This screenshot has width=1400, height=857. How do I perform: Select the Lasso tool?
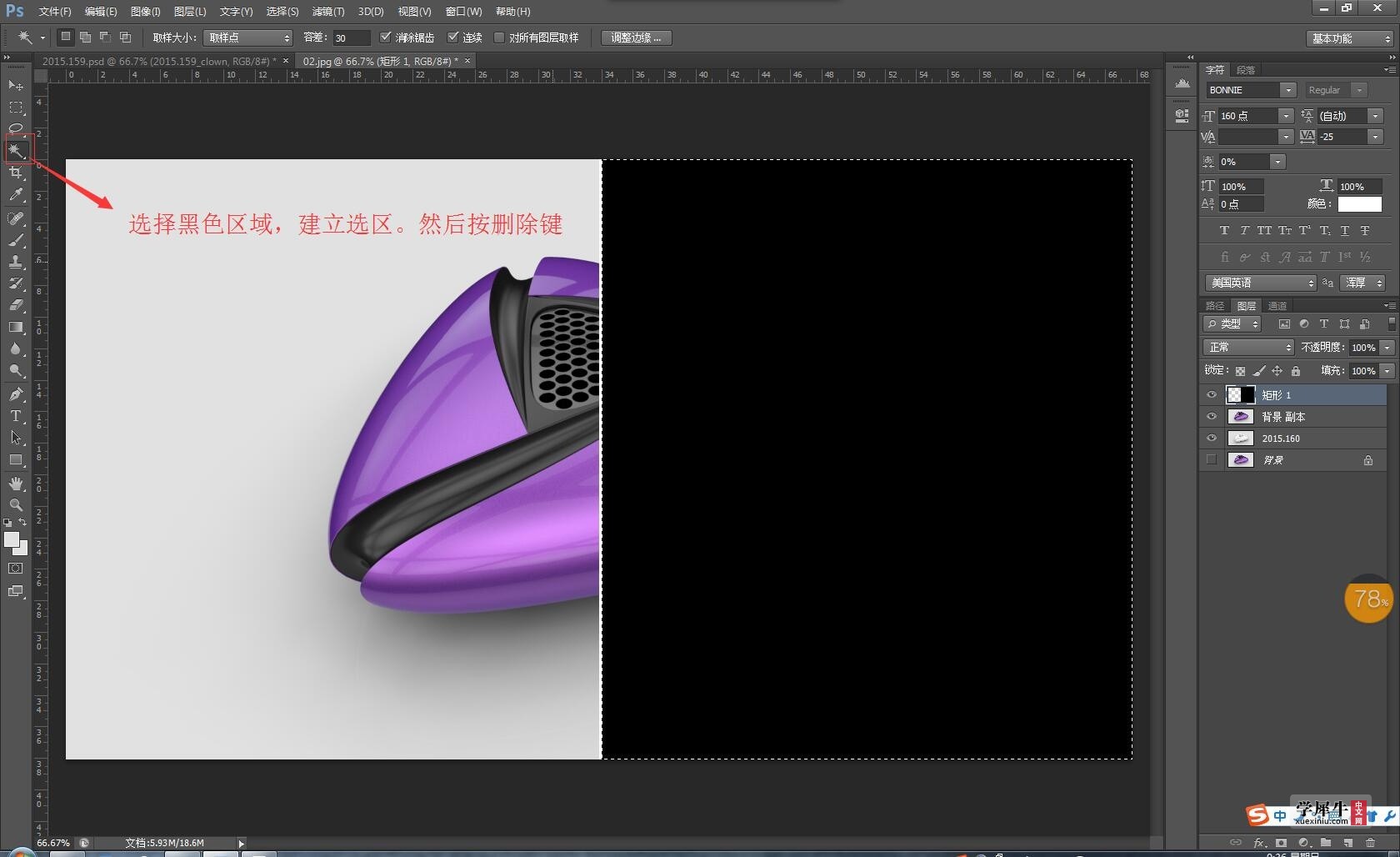16,128
